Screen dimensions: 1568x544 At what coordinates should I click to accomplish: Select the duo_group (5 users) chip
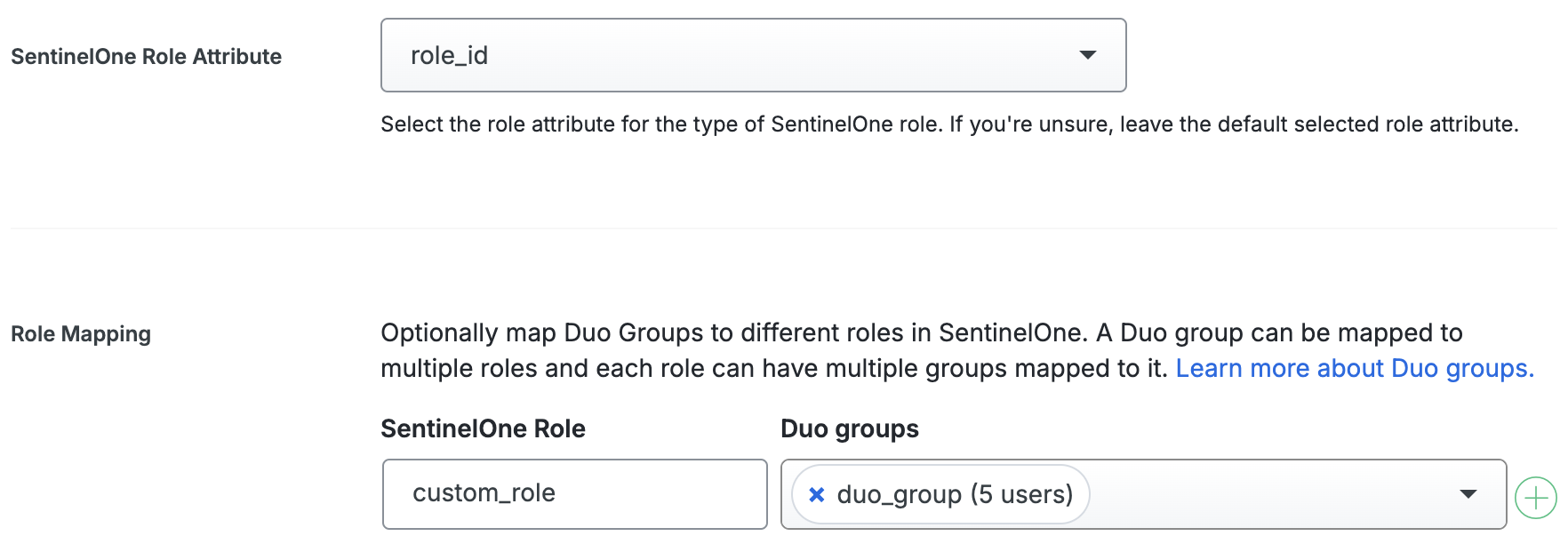(x=938, y=494)
